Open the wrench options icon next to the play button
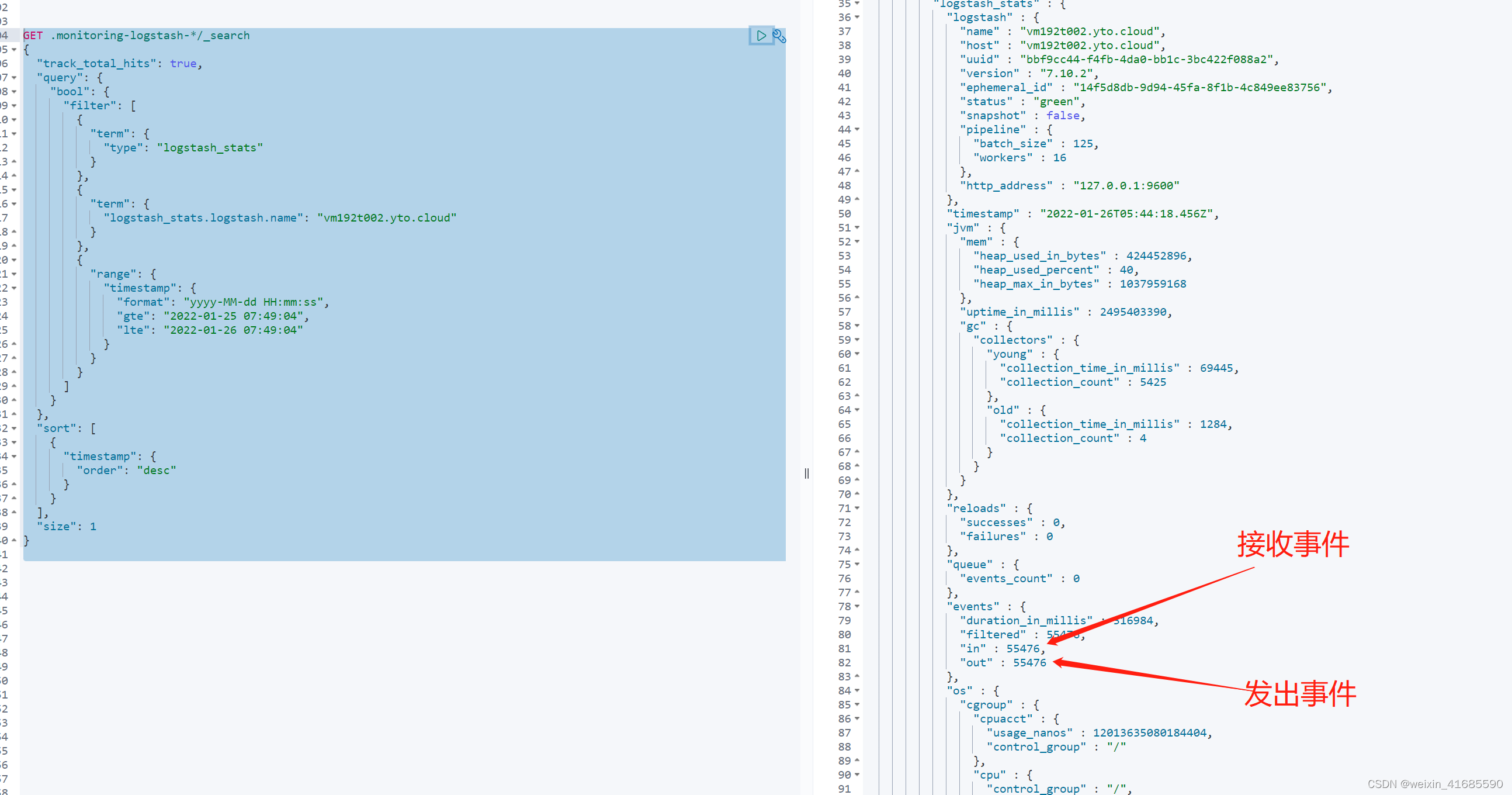The image size is (1512, 795). tap(779, 36)
